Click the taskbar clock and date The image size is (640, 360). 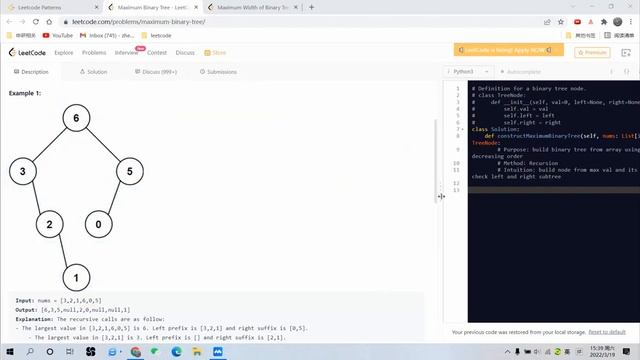click(602, 351)
